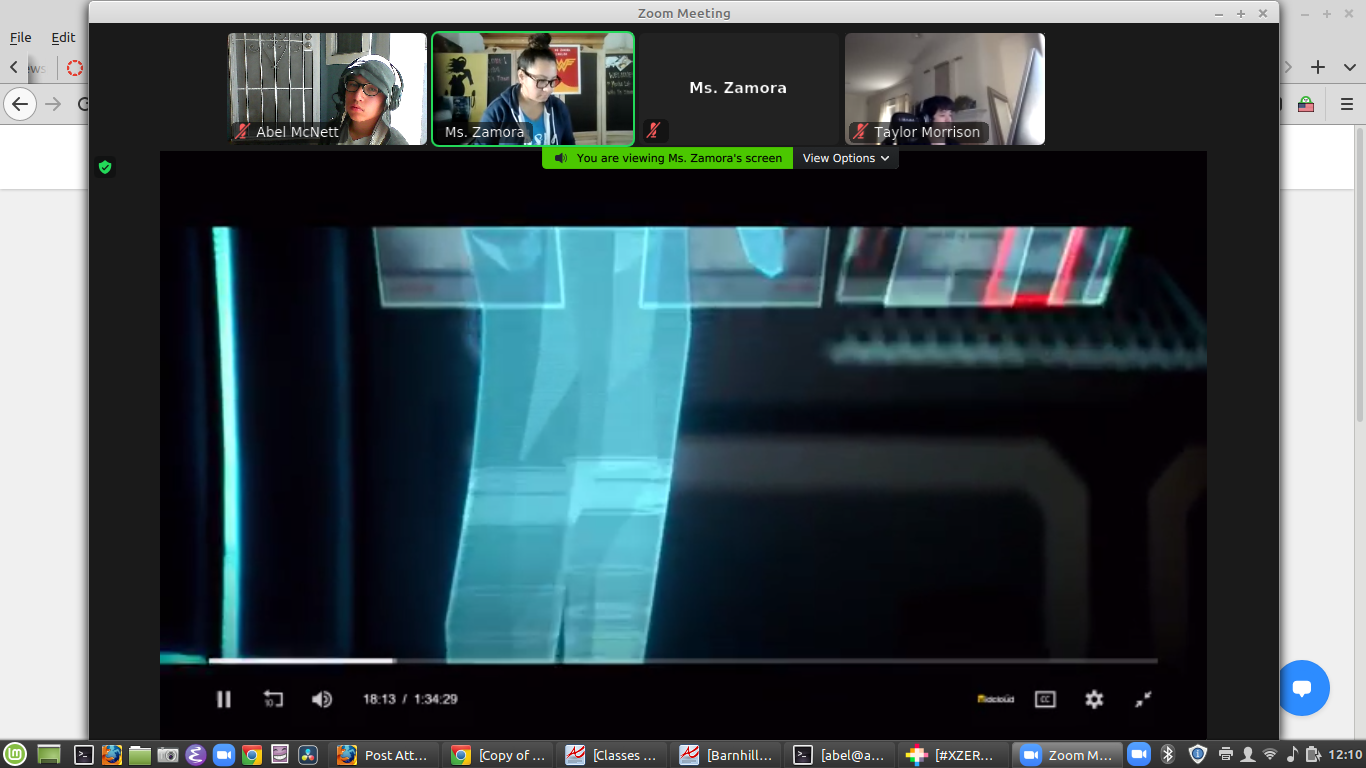
Task: Click the green encryption shield icon
Action: pos(105,167)
